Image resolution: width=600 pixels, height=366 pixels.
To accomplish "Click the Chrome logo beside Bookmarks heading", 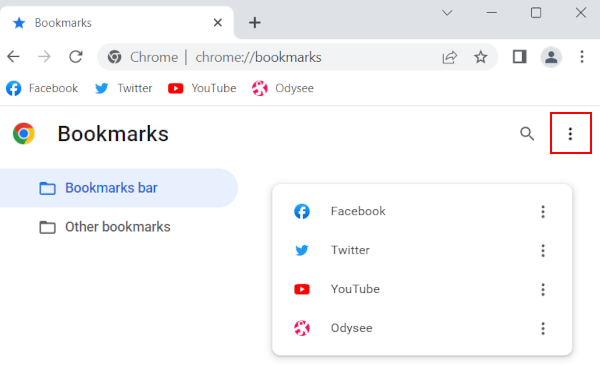I will [x=24, y=134].
